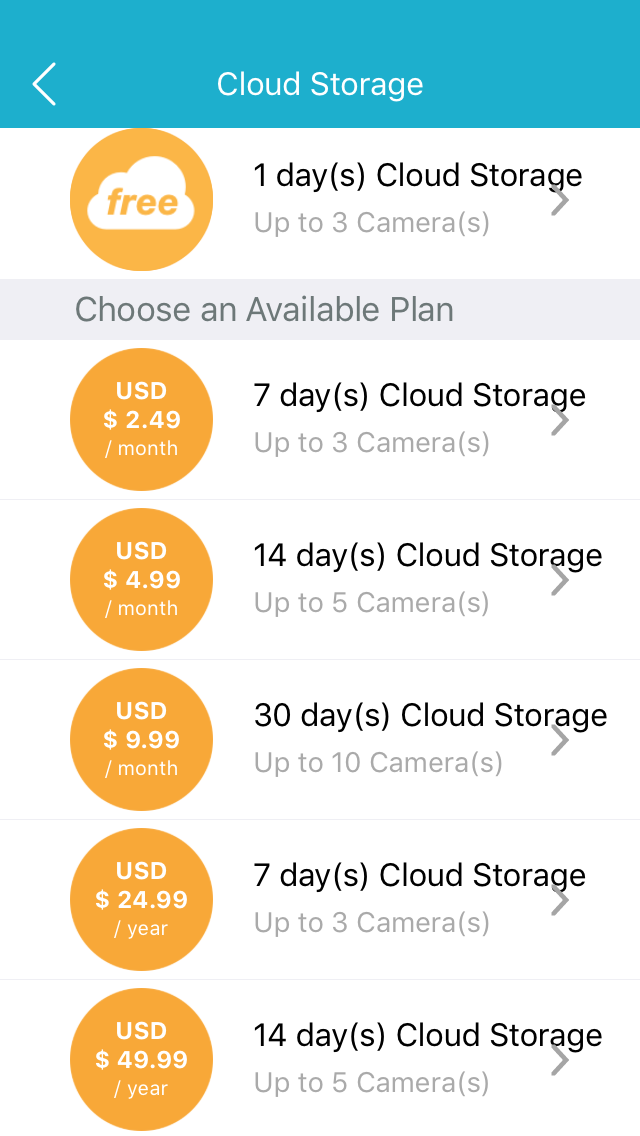Select Up to 5 Camera(s) under $4.99 plan
This screenshot has width=640, height=1136.
click(x=371, y=603)
